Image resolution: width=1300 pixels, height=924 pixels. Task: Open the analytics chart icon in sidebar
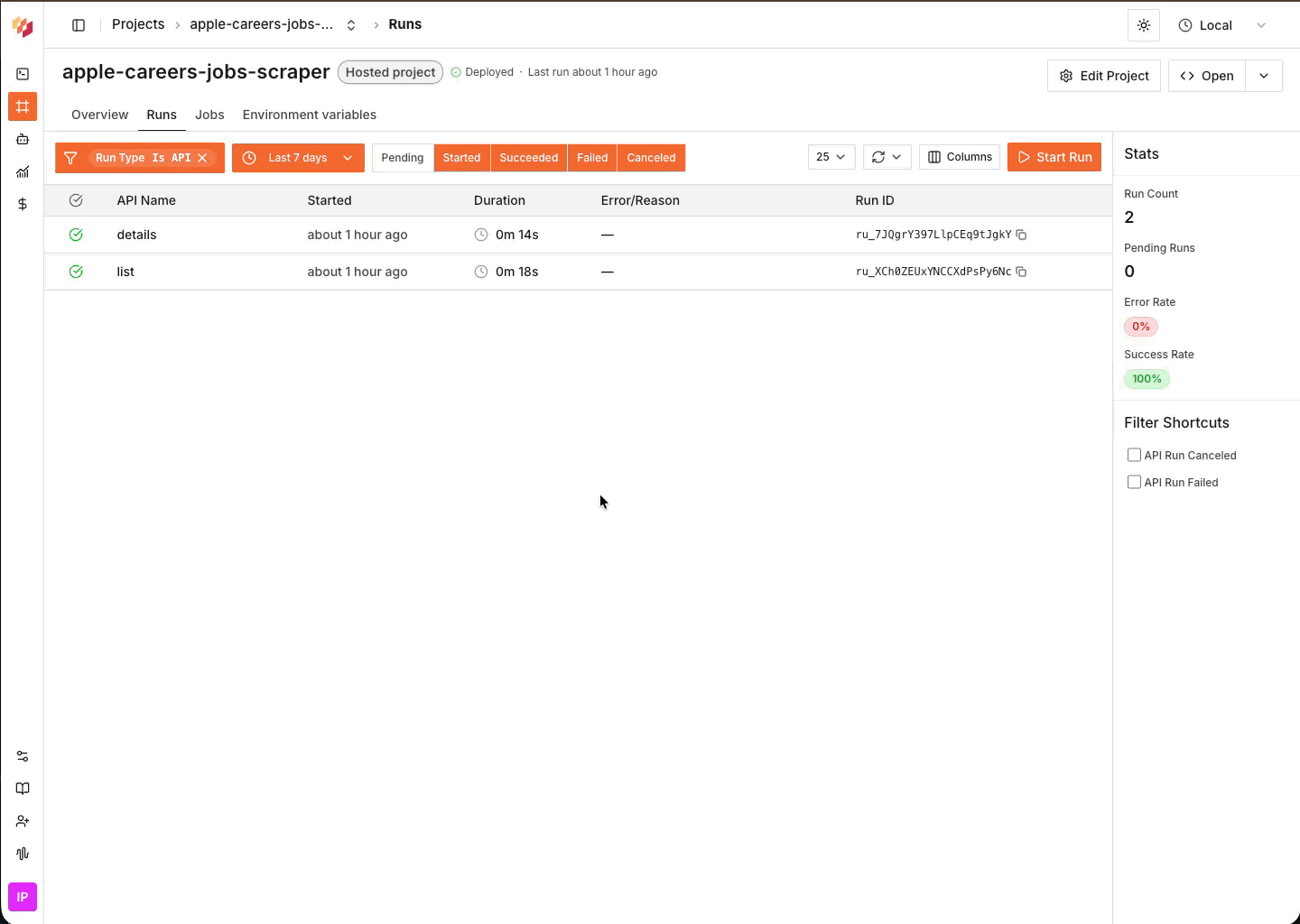pyautogui.click(x=23, y=171)
